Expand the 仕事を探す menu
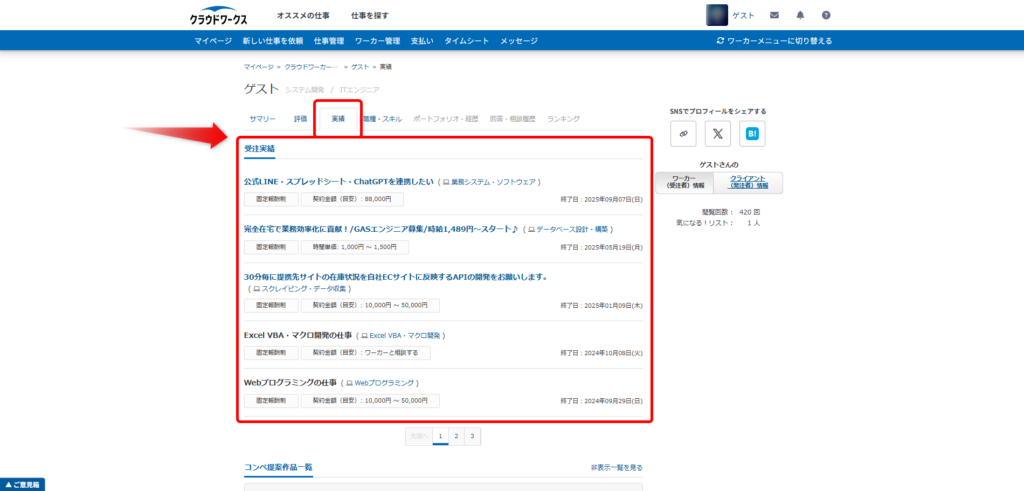This screenshot has height=491, width=1024. coord(370,16)
